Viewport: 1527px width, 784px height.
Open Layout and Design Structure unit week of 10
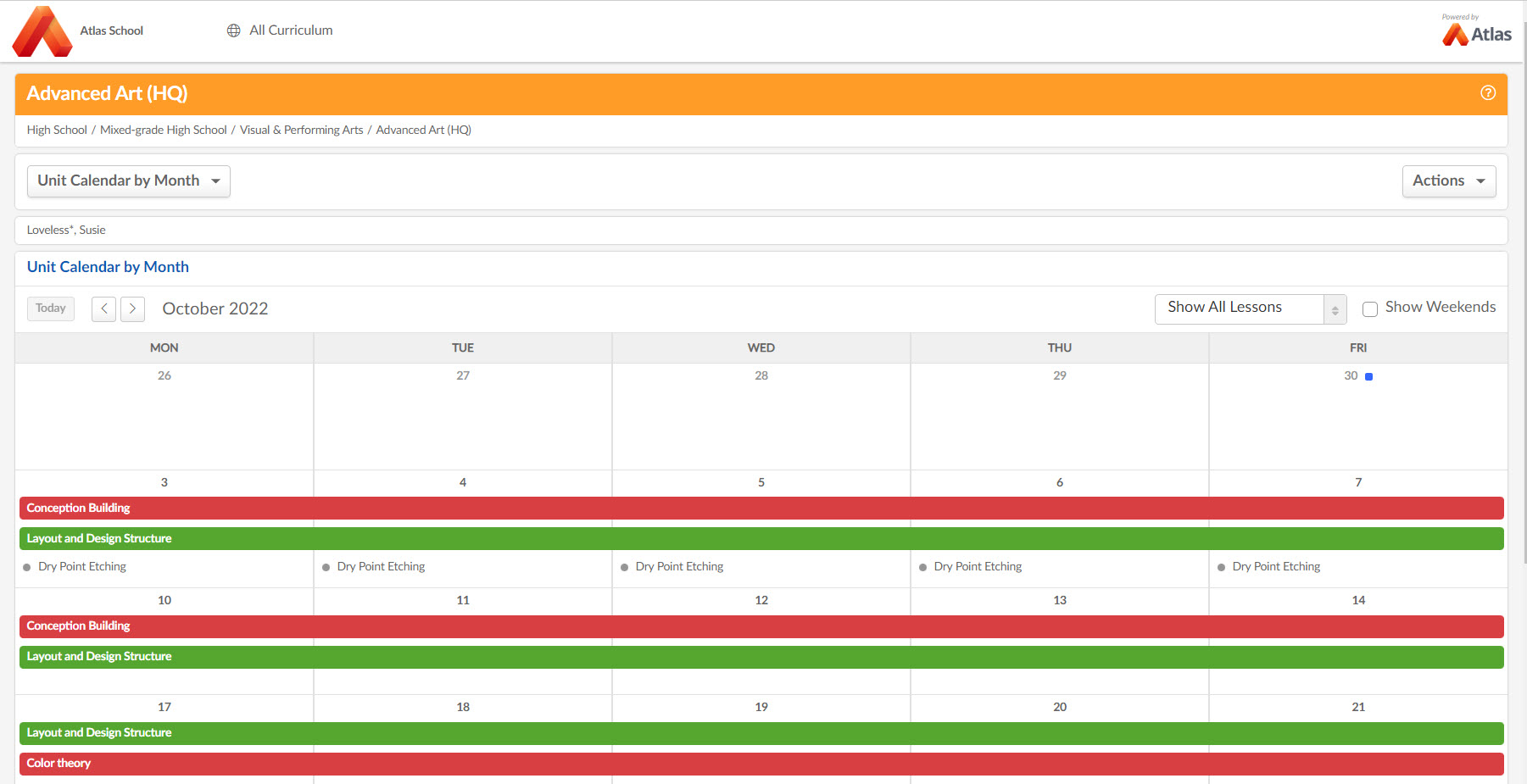point(761,657)
